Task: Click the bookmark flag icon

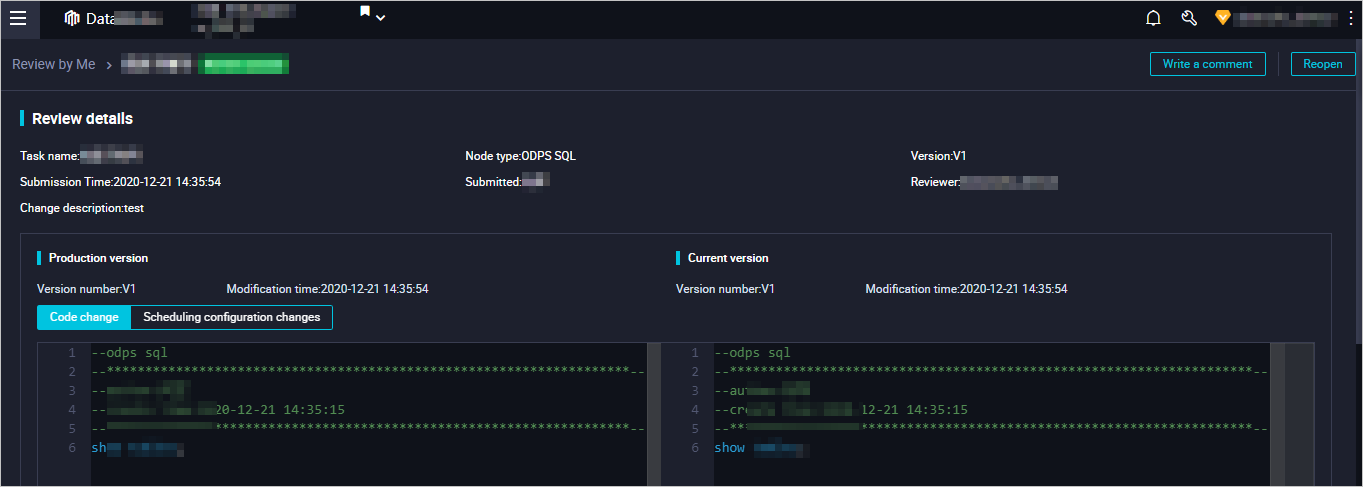Action: click(x=365, y=12)
